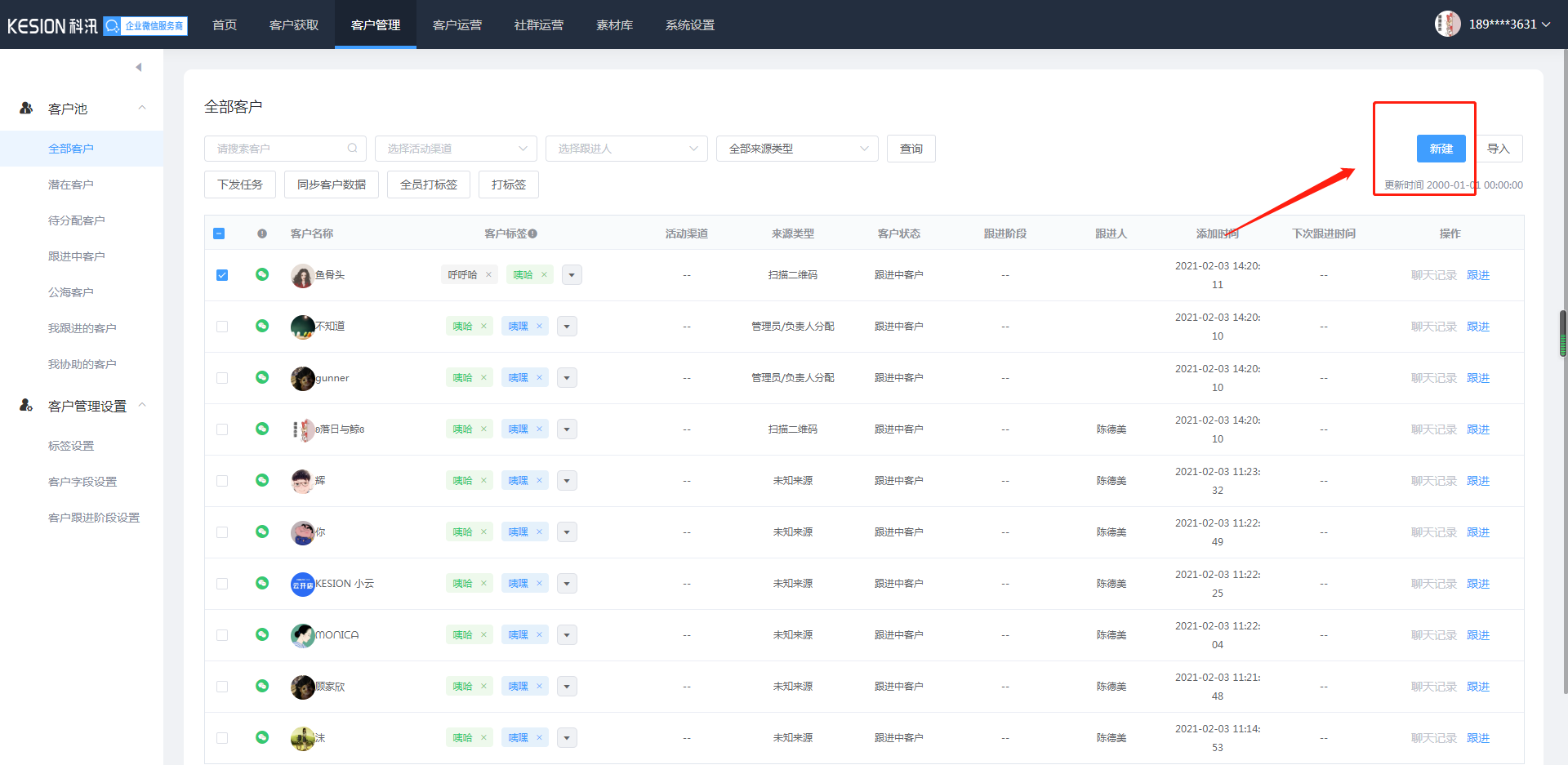Screen dimensions: 1568x765
Task: Click the search magnifier icon in customer search
Action: [352, 149]
